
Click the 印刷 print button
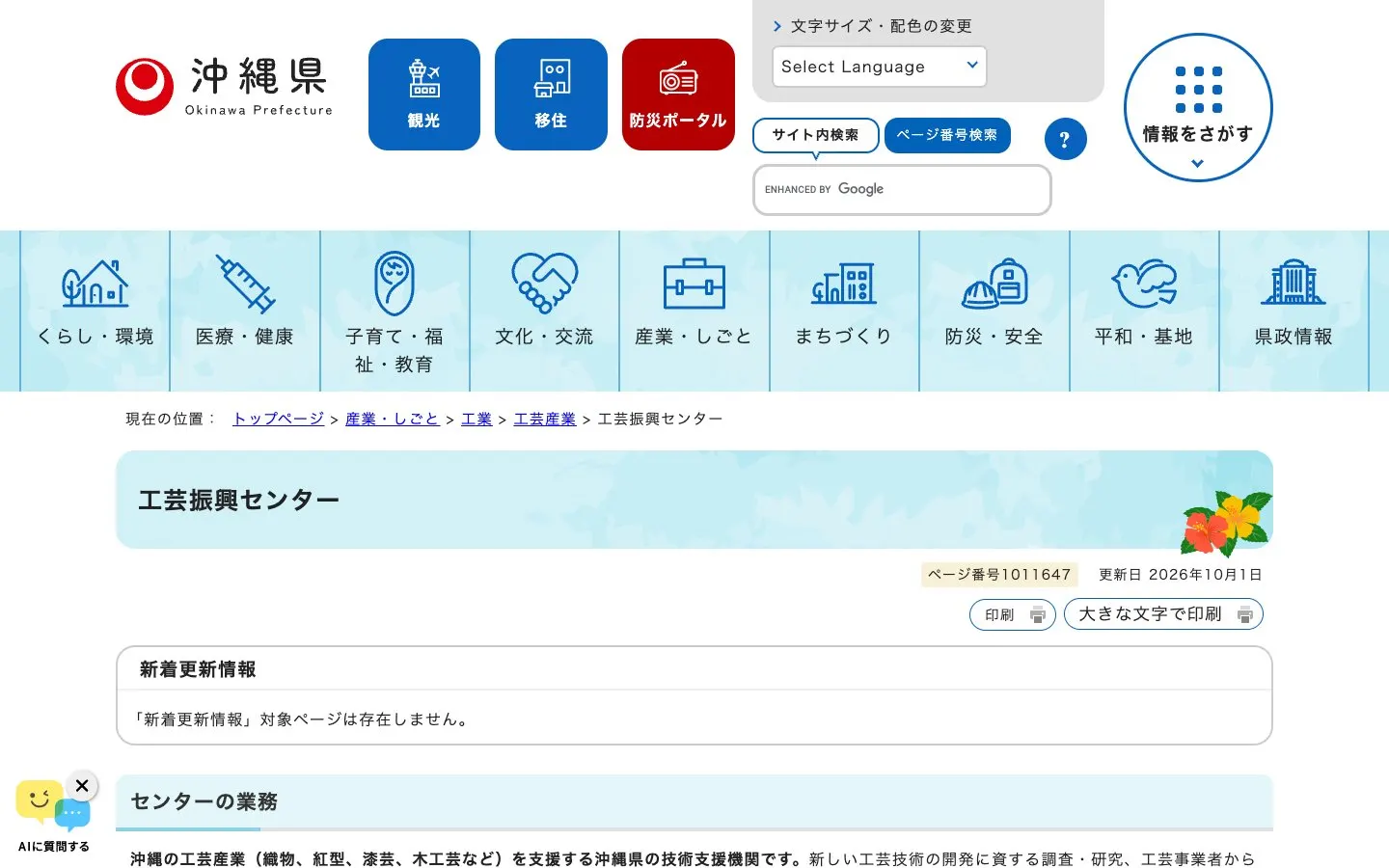click(1013, 614)
